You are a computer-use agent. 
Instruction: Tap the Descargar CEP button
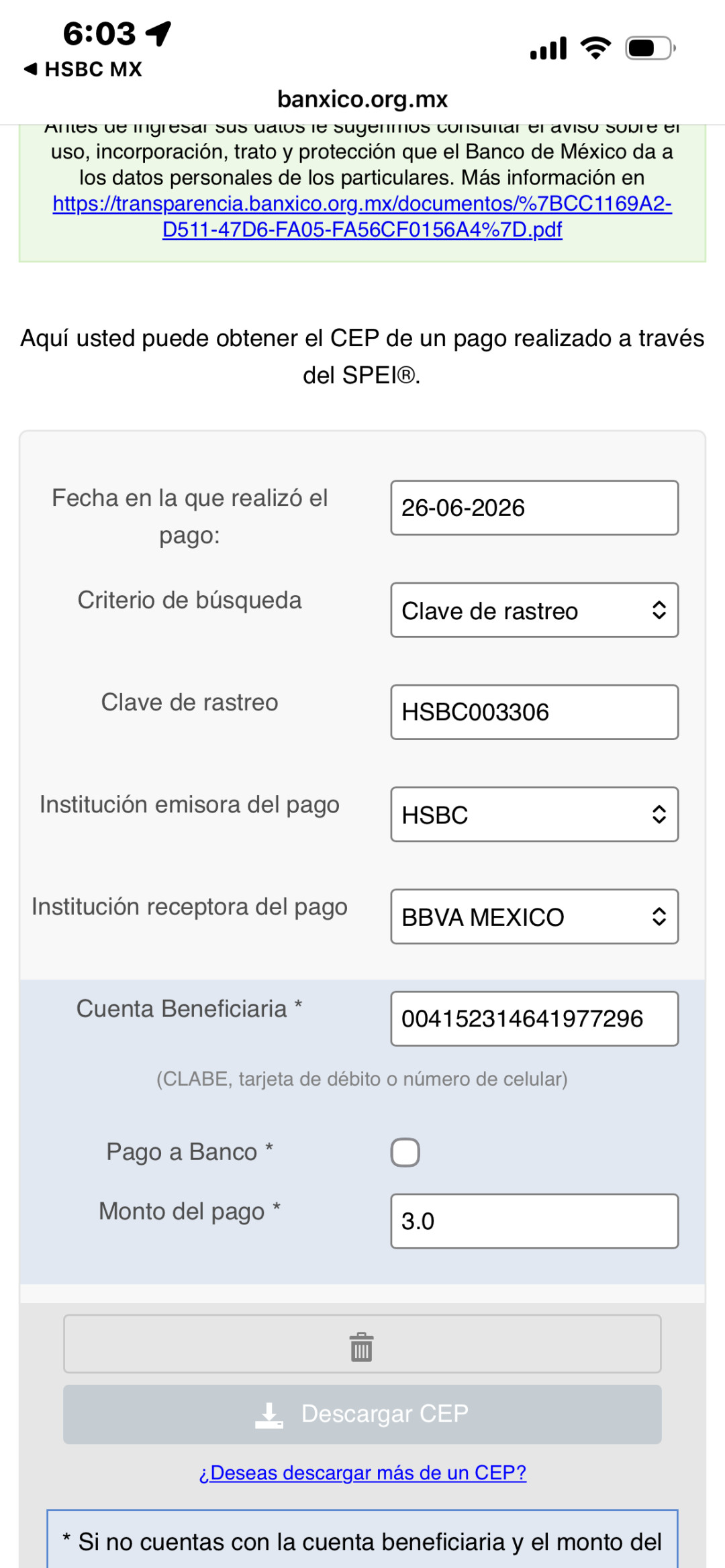pos(362,1414)
